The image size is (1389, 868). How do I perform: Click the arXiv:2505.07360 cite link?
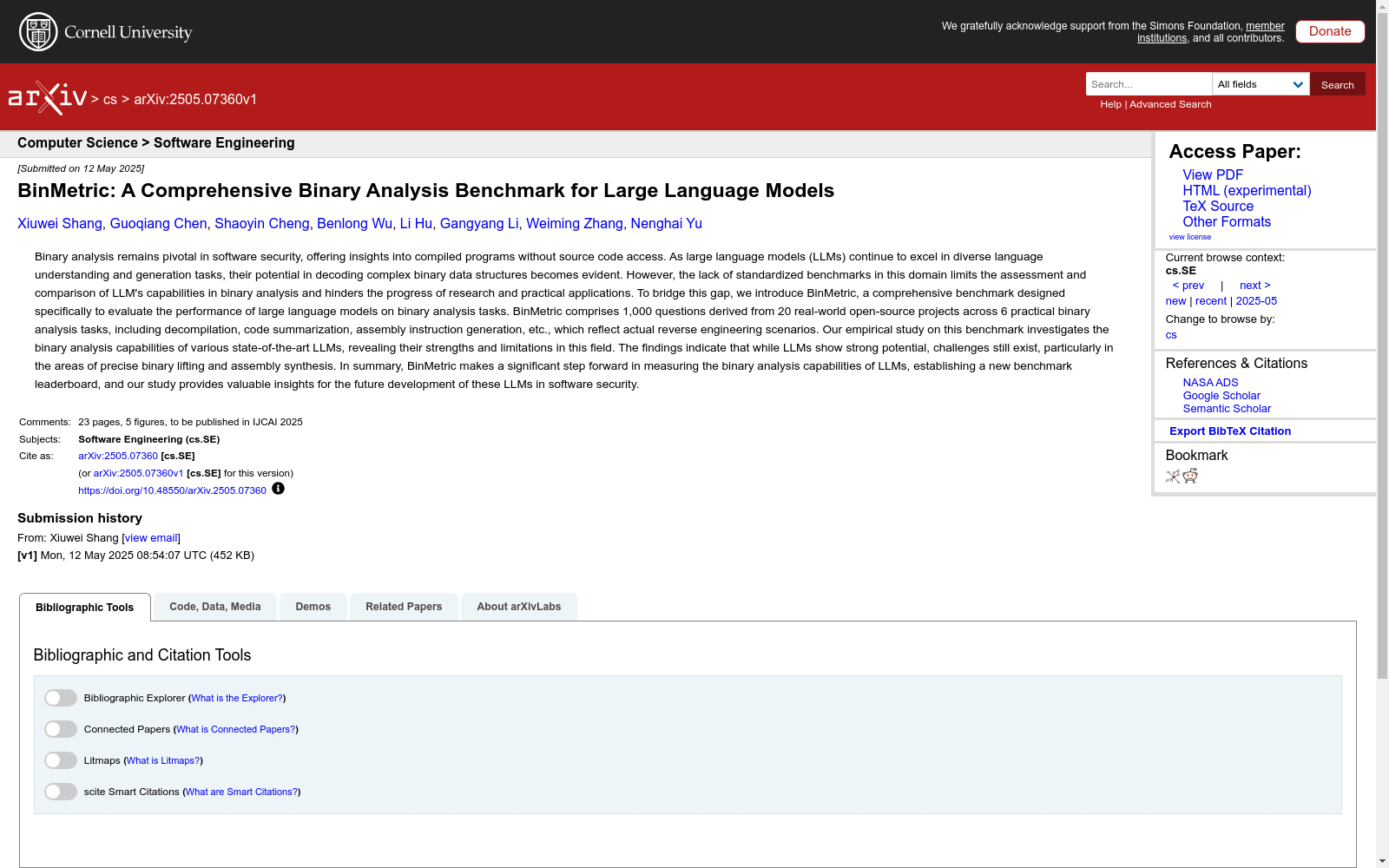[118, 456]
